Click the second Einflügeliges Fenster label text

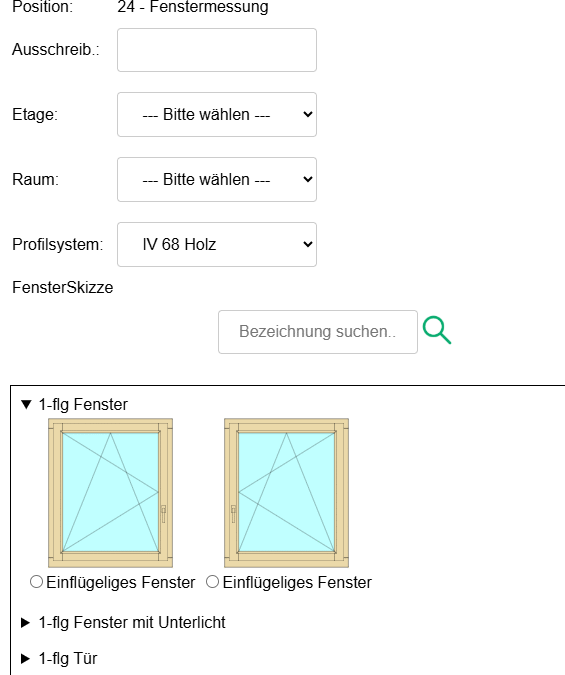[297, 582]
